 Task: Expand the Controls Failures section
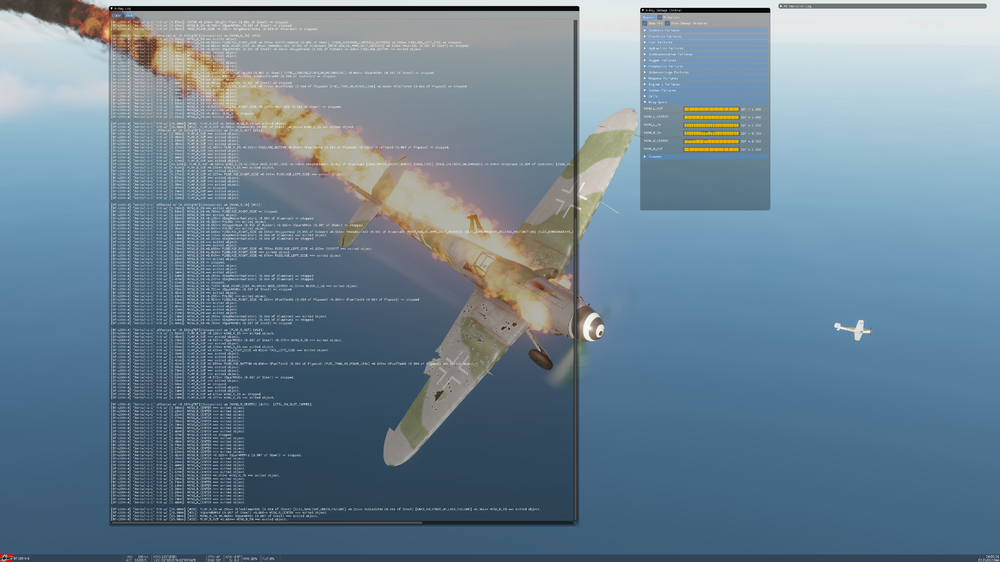pos(705,31)
